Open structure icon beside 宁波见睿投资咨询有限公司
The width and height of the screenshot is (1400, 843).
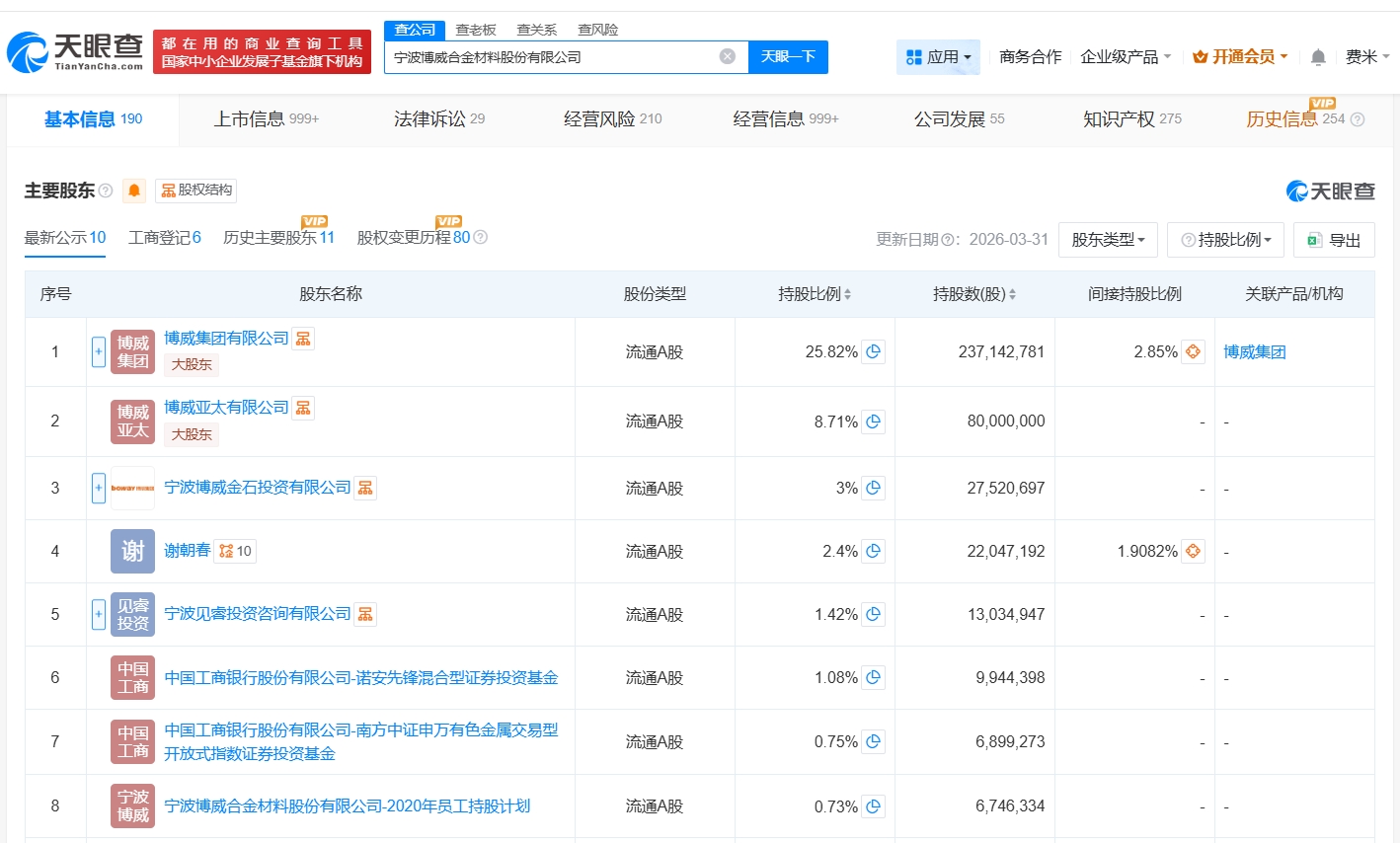pyautogui.click(x=365, y=614)
